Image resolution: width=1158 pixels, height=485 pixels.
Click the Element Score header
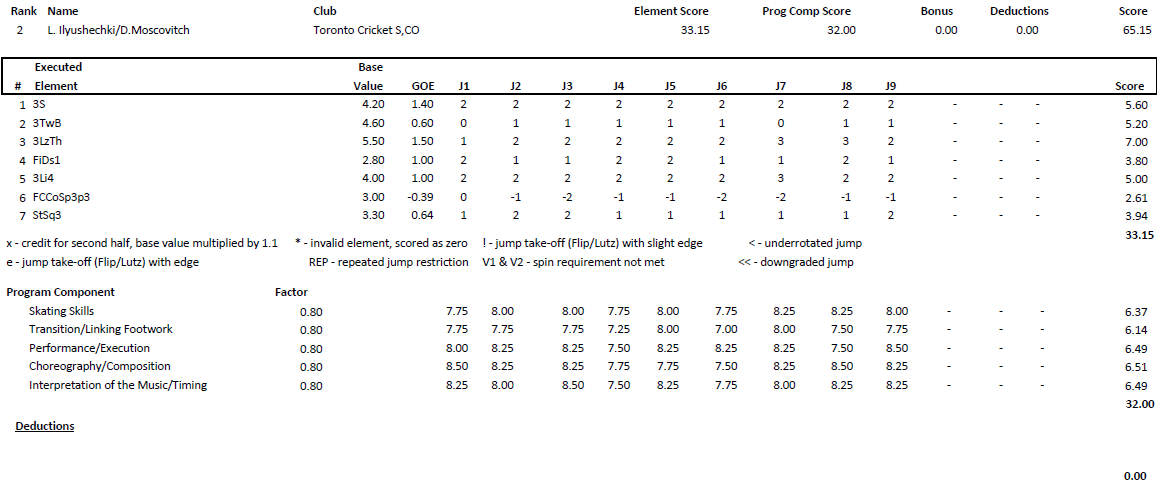[x=671, y=12]
